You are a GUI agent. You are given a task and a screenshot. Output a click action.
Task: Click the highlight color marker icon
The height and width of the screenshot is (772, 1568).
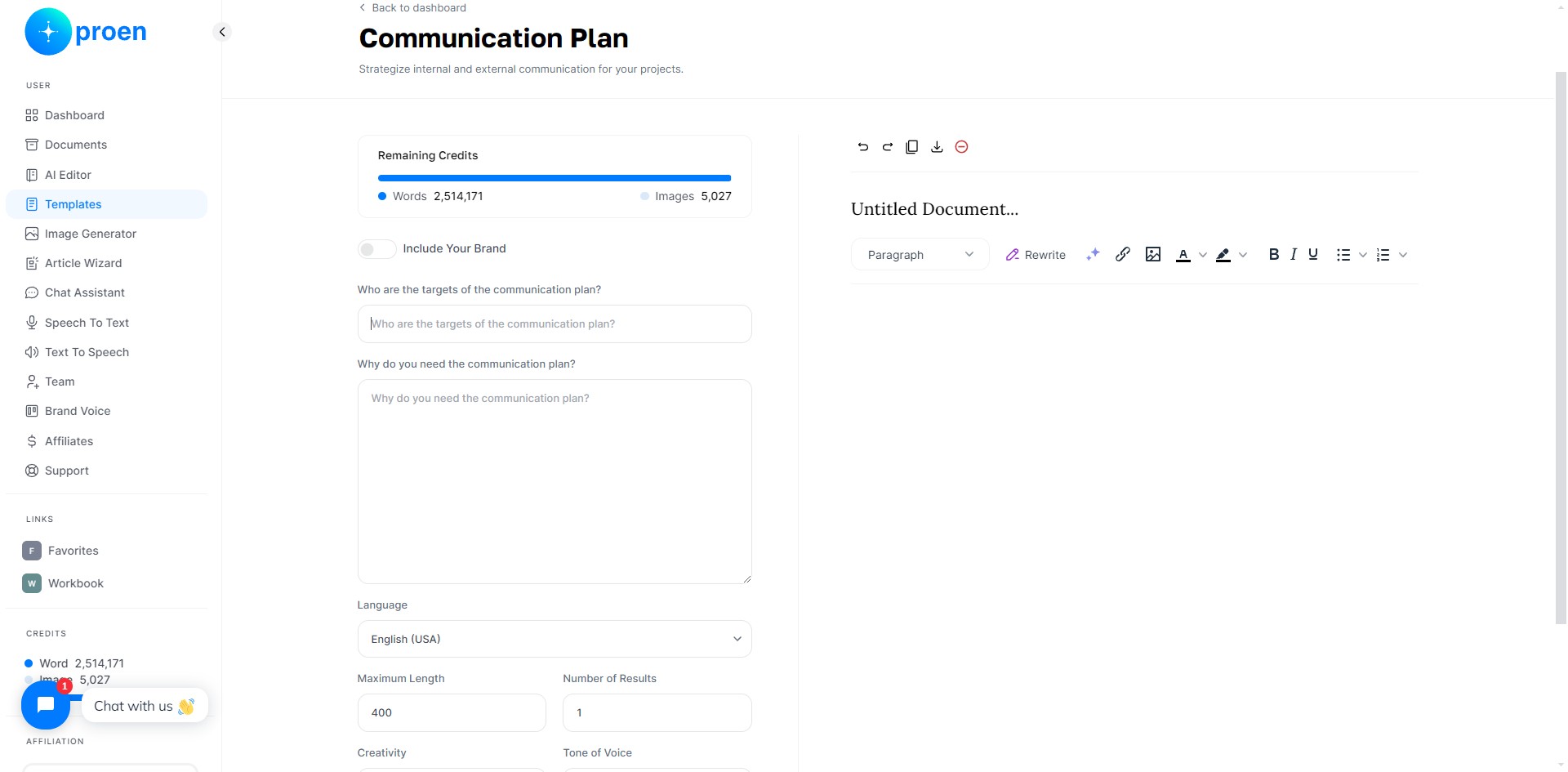1223,255
